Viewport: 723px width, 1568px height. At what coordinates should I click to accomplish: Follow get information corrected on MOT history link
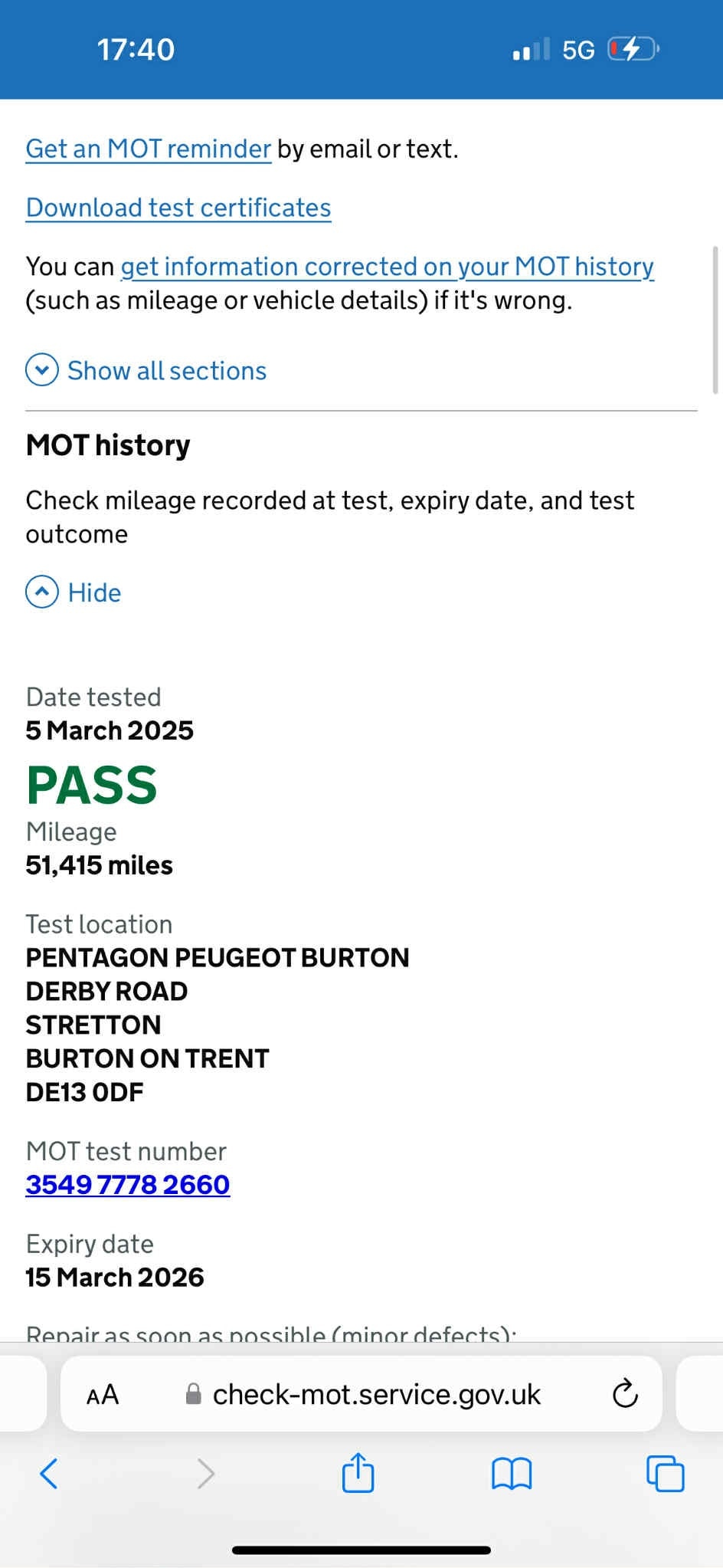tap(387, 267)
